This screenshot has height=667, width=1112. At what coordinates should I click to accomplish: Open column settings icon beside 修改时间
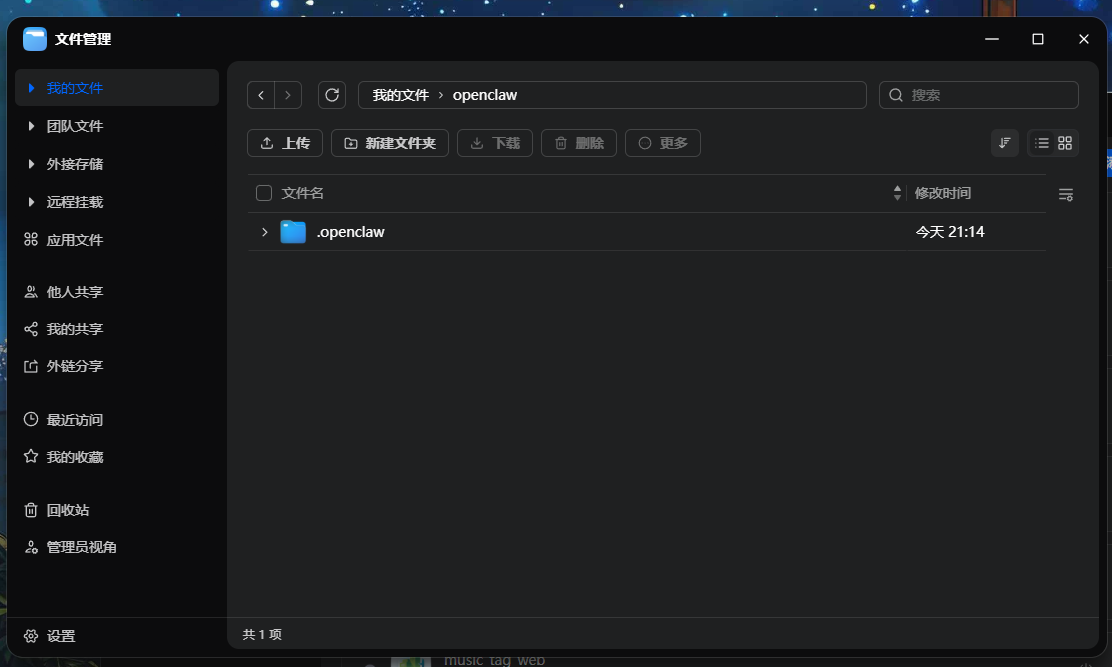coord(1065,194)
